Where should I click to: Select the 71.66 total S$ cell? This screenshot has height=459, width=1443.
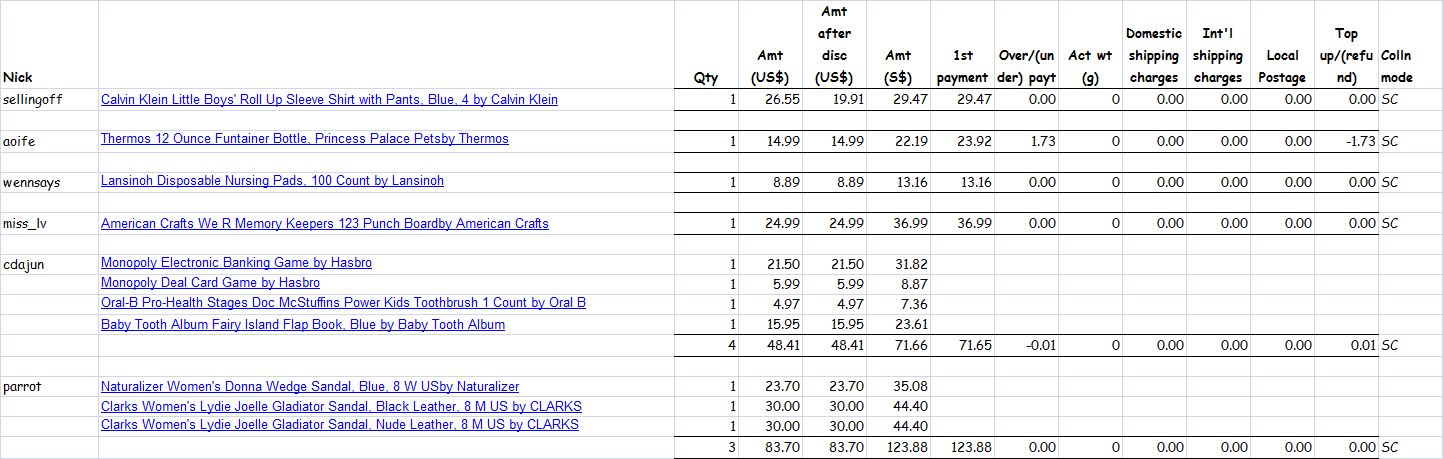click(898, 345)
